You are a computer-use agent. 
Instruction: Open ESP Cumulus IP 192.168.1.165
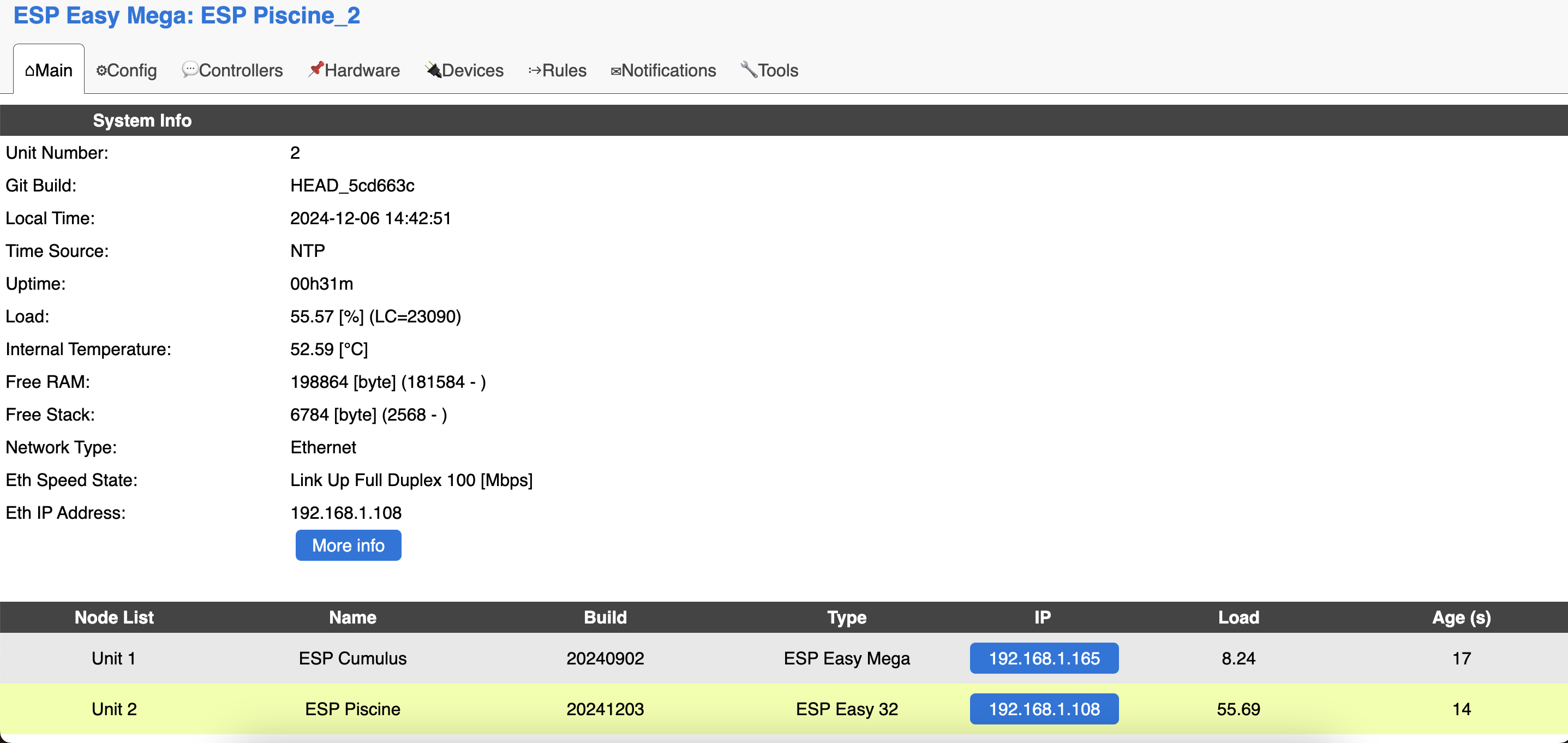1043,658
